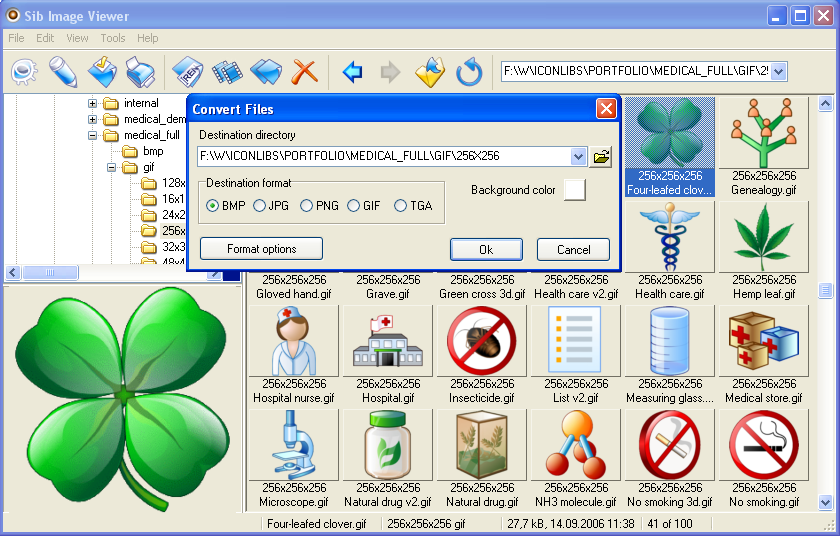Click the up folder arrow icon

tap(430, 72)
